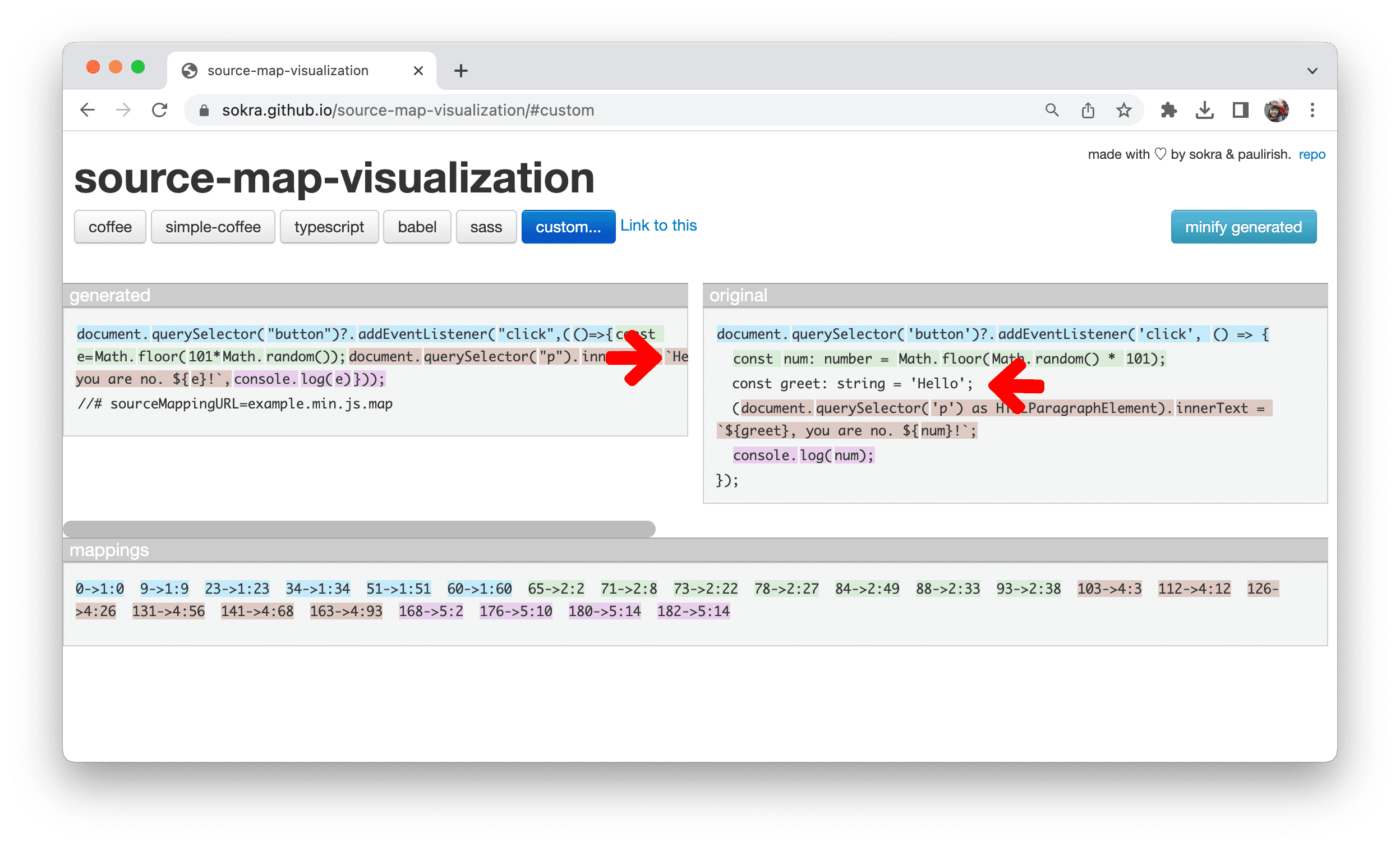
Task: Click the browser back navigation arrow
Action: 89,110
